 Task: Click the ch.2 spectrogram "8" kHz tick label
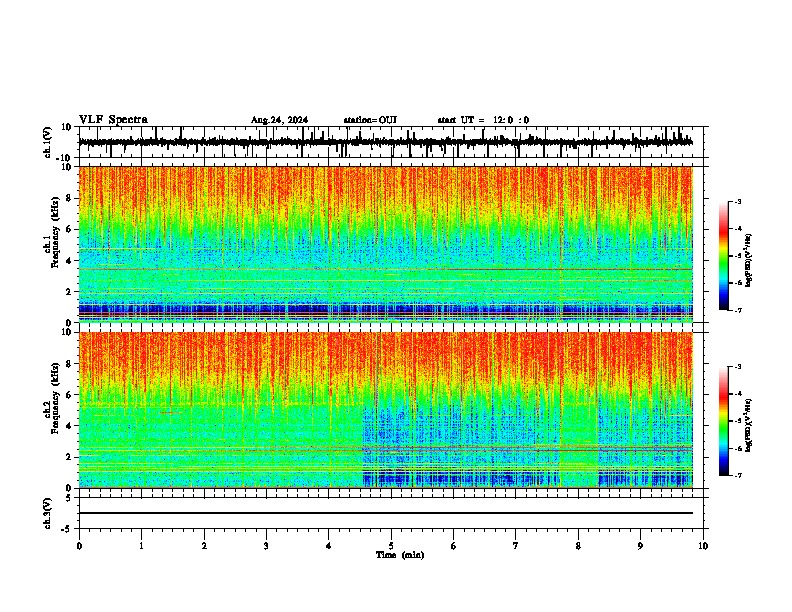69,364
